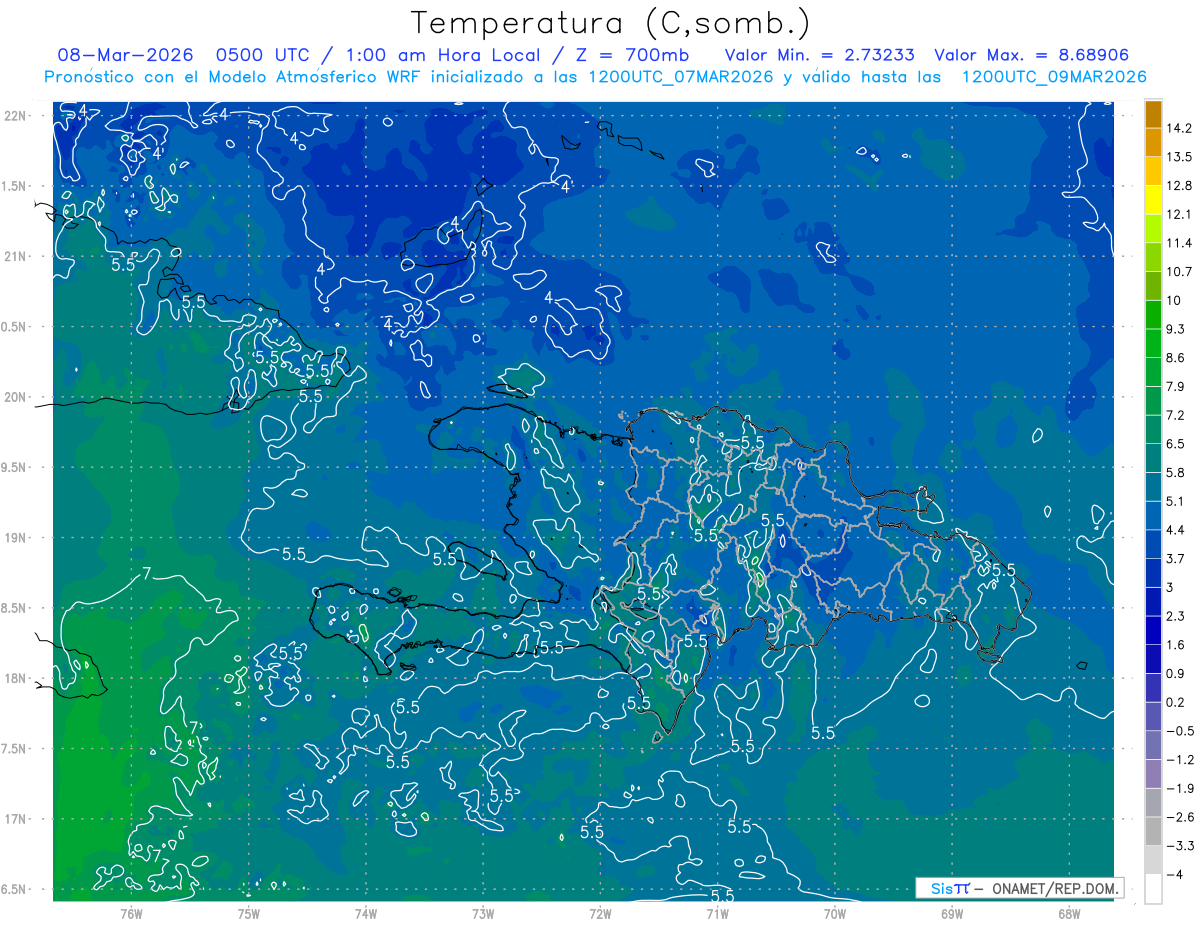Image resolution: width=1200 pixels, height=927 pixels.
Task: Click the '20N' latitude axis label
Action: coord(15,397)
